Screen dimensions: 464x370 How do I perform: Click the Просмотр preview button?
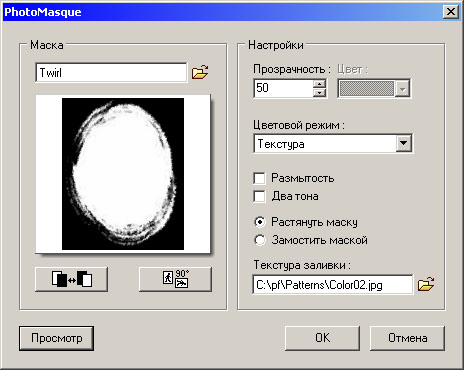click(x=56, y=338)
